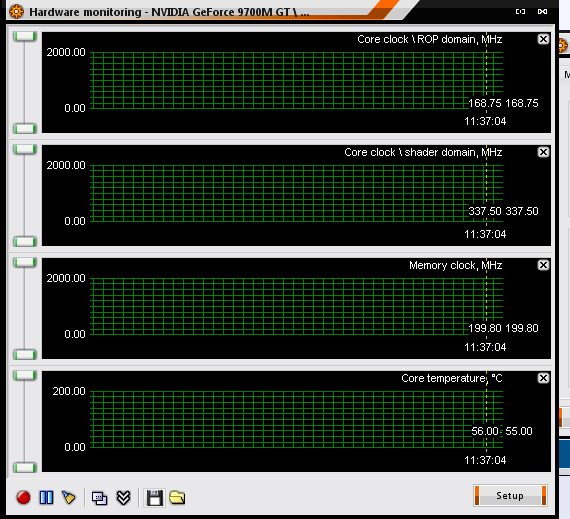This screenshot has height=519, width=570.
Task: Click the Memory clock graph area
Action: click(x=296, y=309)
